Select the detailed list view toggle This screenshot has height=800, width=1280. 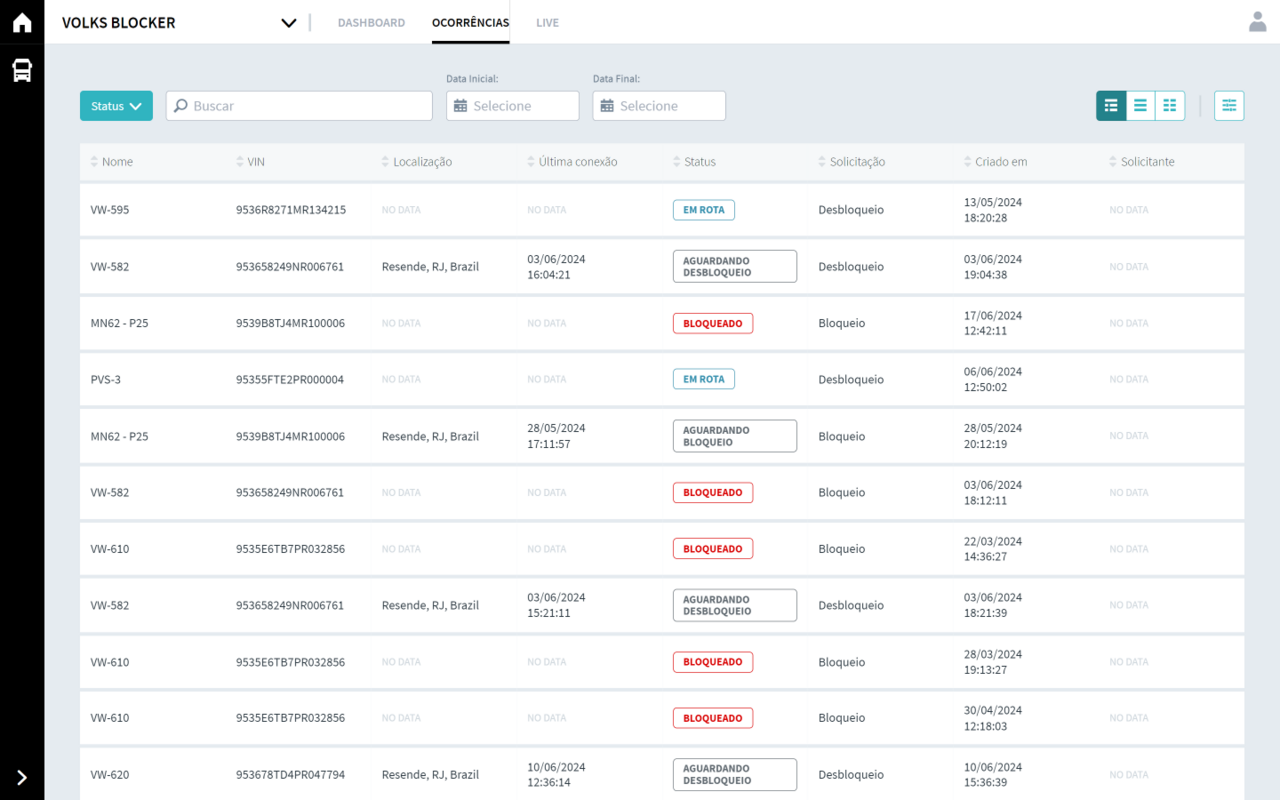click(x=1111, y=106)
